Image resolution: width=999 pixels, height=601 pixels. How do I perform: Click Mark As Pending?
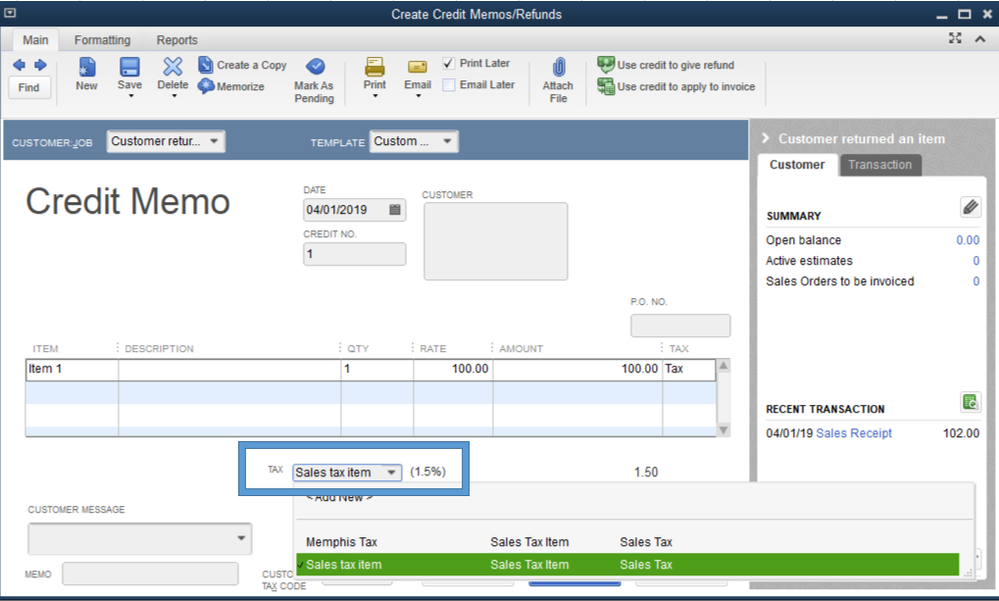pyautogui.click(x=314, y=80)
